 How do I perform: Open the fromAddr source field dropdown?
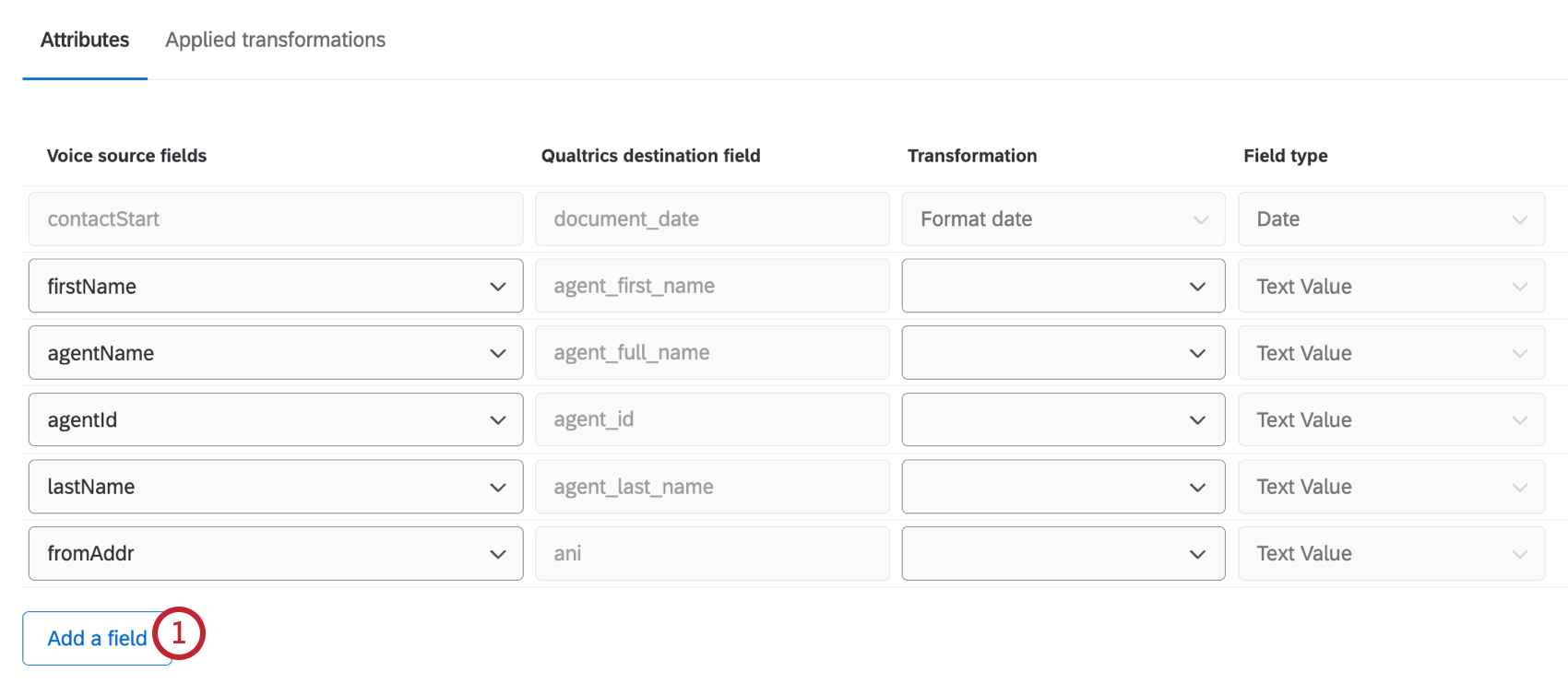[x=275, y=553]
